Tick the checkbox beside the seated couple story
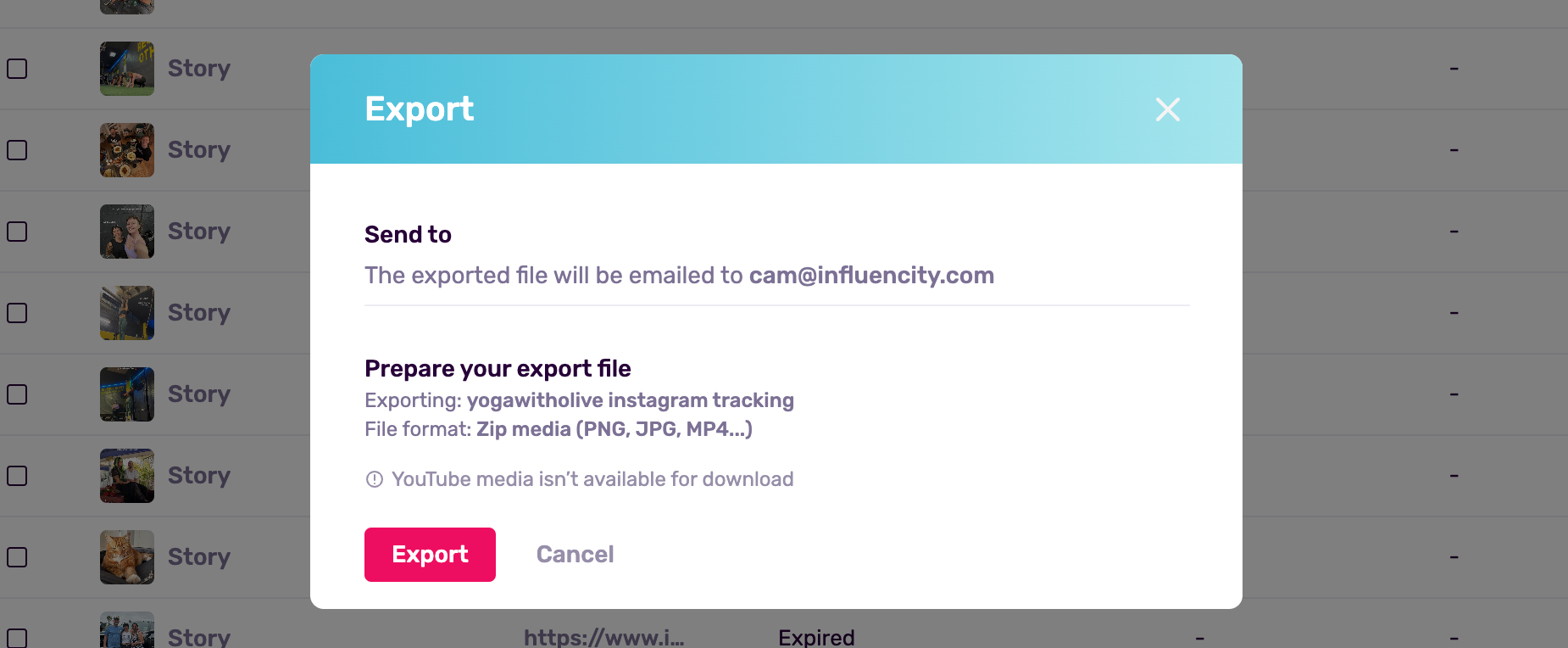The image size is (1568, 648). [x=17, y=476]
